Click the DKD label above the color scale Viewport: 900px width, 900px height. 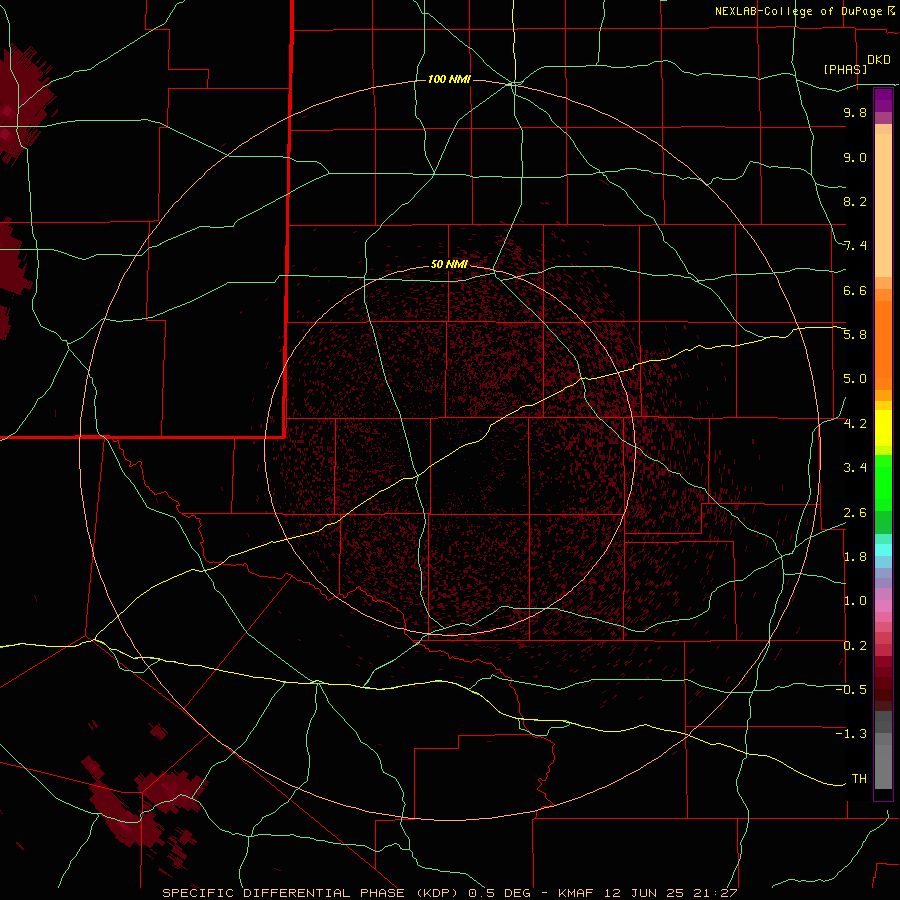[879, 60]
